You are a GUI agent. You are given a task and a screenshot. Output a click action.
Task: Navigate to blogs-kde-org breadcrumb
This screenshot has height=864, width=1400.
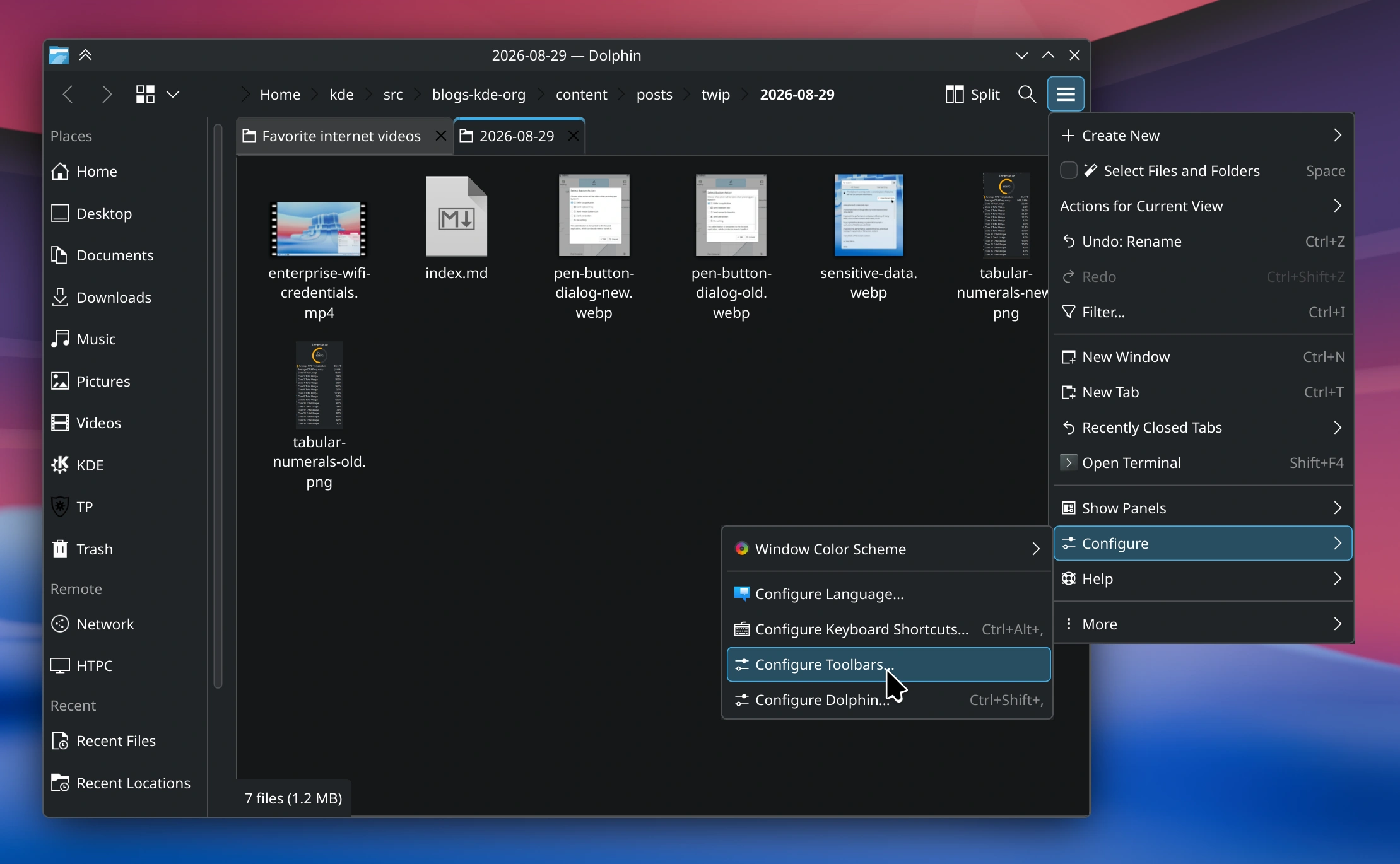click(479, 95)
